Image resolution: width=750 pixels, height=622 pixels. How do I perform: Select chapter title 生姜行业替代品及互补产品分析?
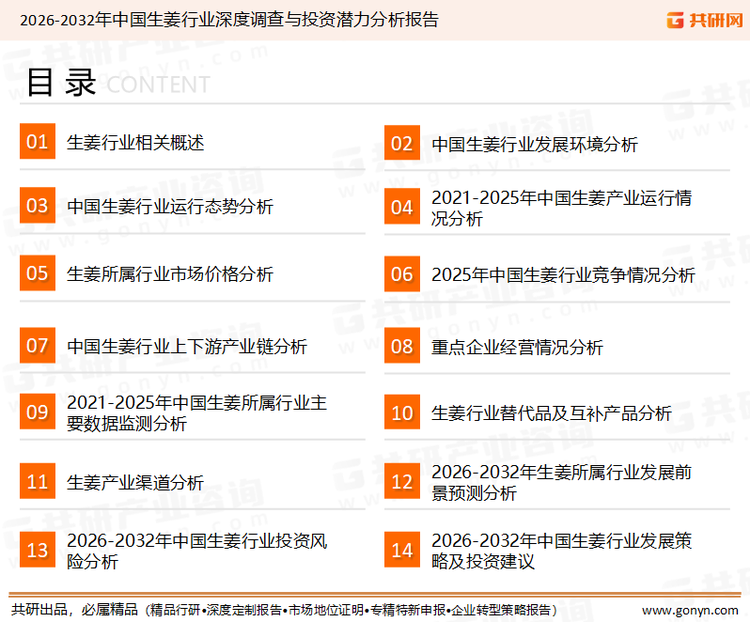point(551,413)
